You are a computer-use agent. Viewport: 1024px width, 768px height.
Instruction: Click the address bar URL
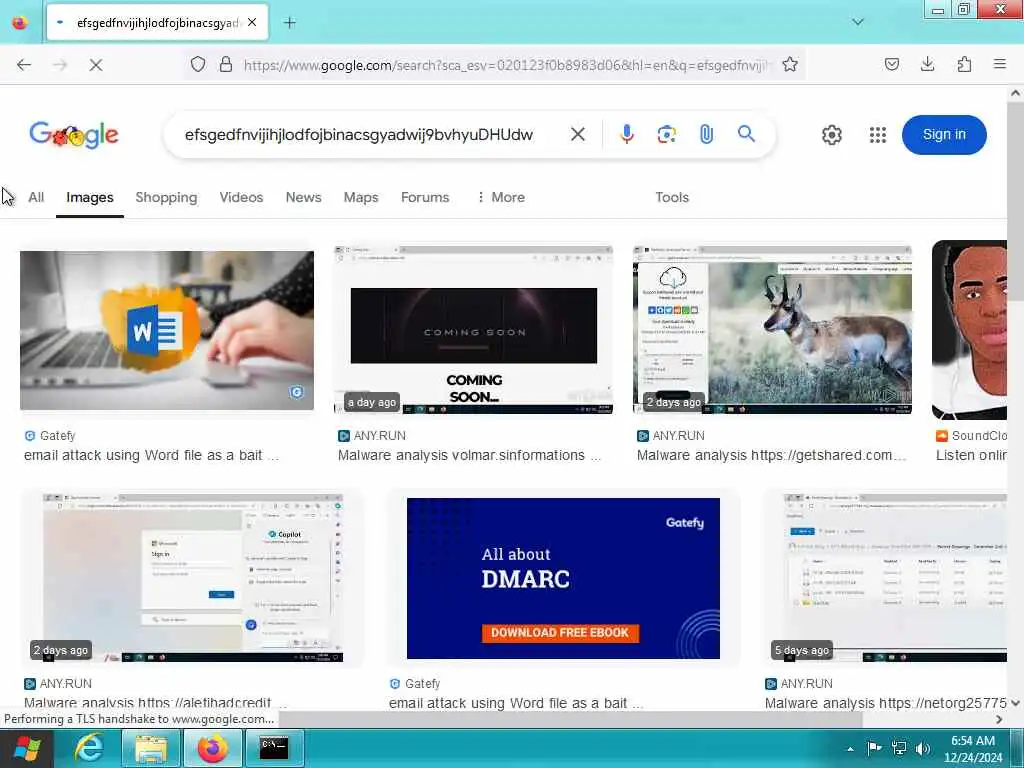point(506,65)
